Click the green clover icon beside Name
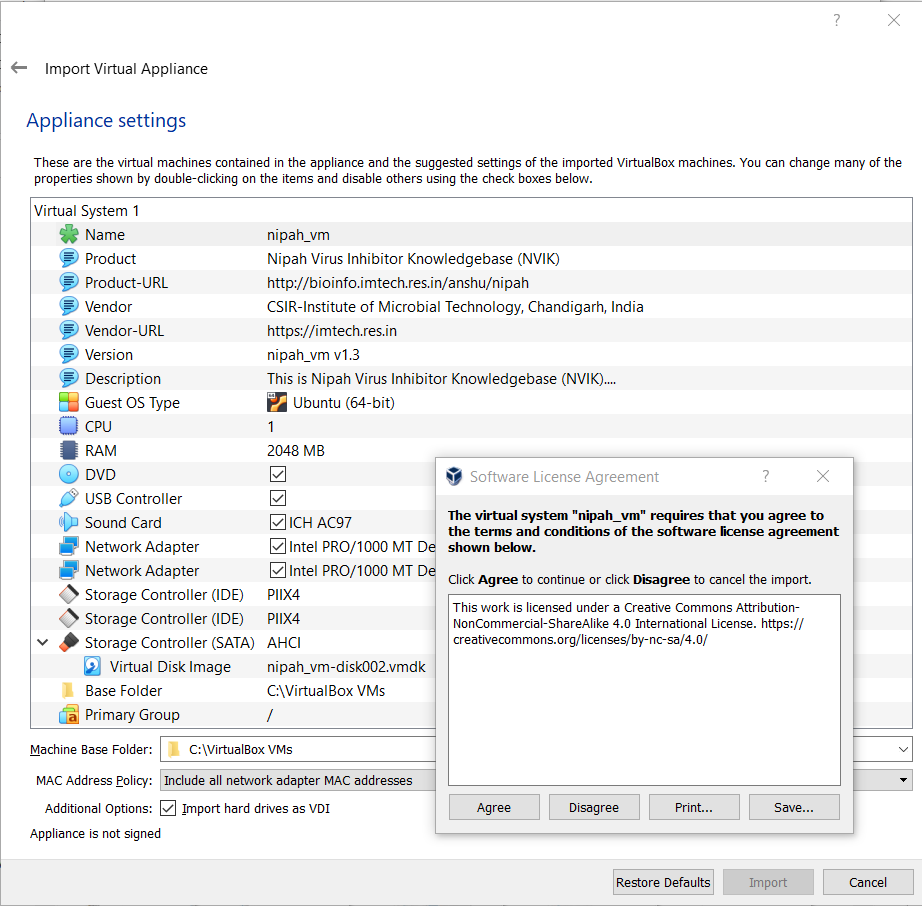922x906 pixels. (68, 235)
